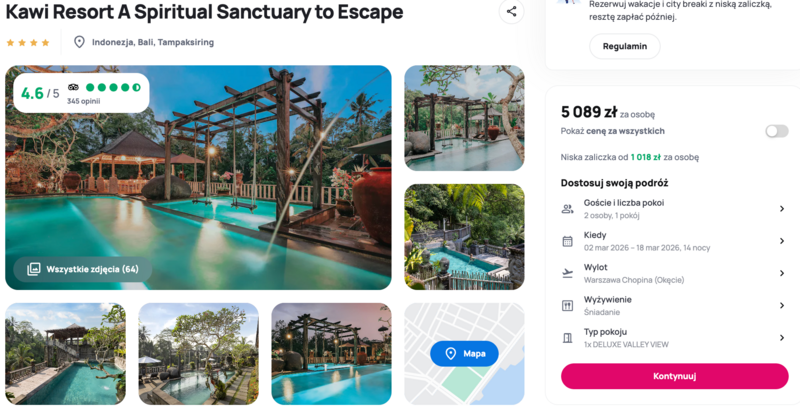The width and height of the screenshot is (800, 415).
Task: Click the meal icon beside Wyżywienie
Action: coord(568,305)
